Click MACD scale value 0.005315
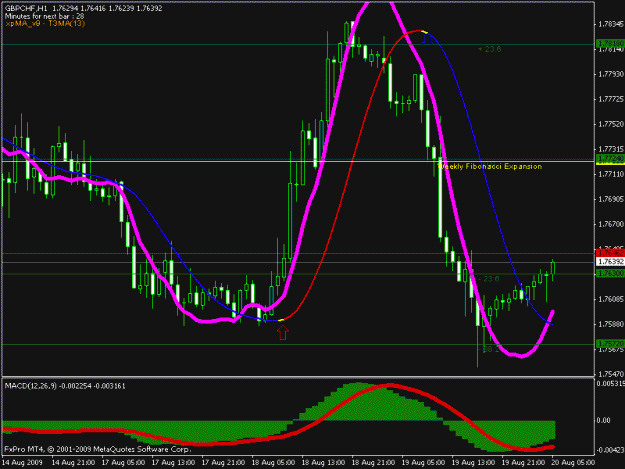Viewport: 625px width, 469px height. [x=611, y=384]
